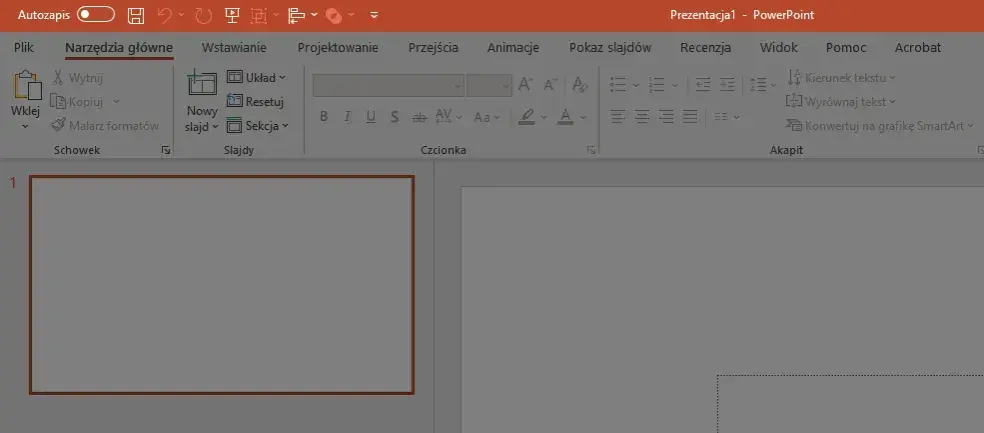The image size is (984, 433).
Task: Start slideshow from beginning icon
Action: tap(232, 16)
